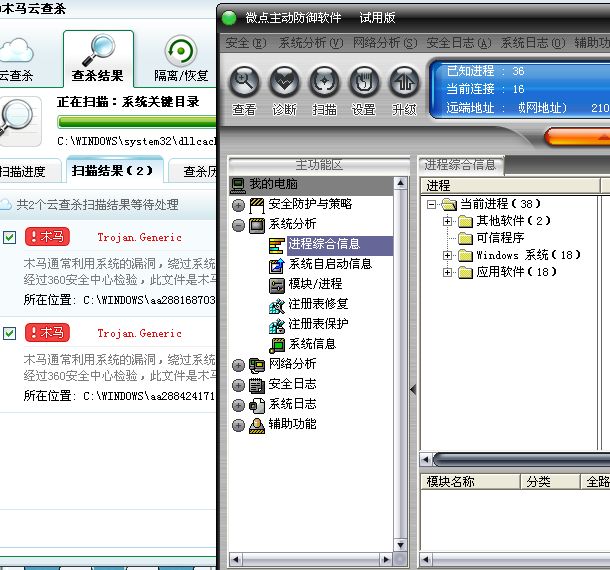Click the process list horizontal scrollbar thumb
This screenshot has width=610, height=570.
(521, 460)
